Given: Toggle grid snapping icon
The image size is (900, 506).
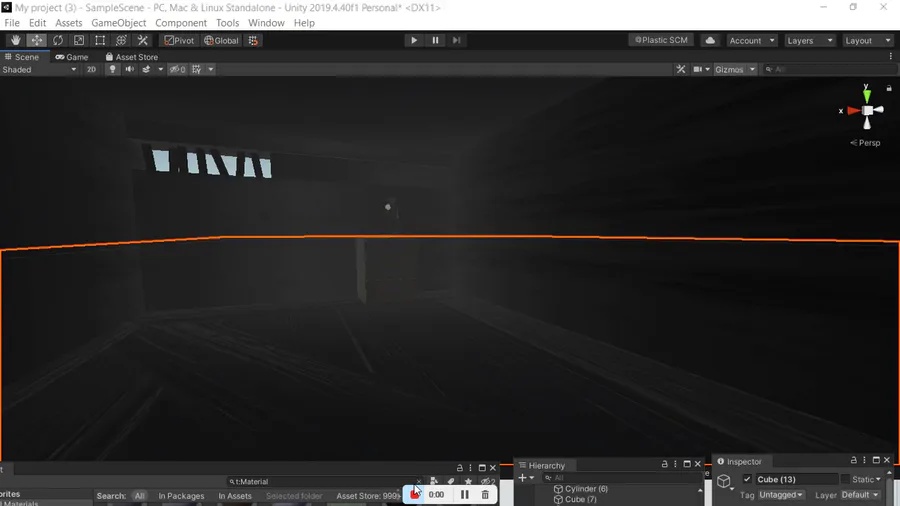Looking at the screenshot, I should click(253, 40).
